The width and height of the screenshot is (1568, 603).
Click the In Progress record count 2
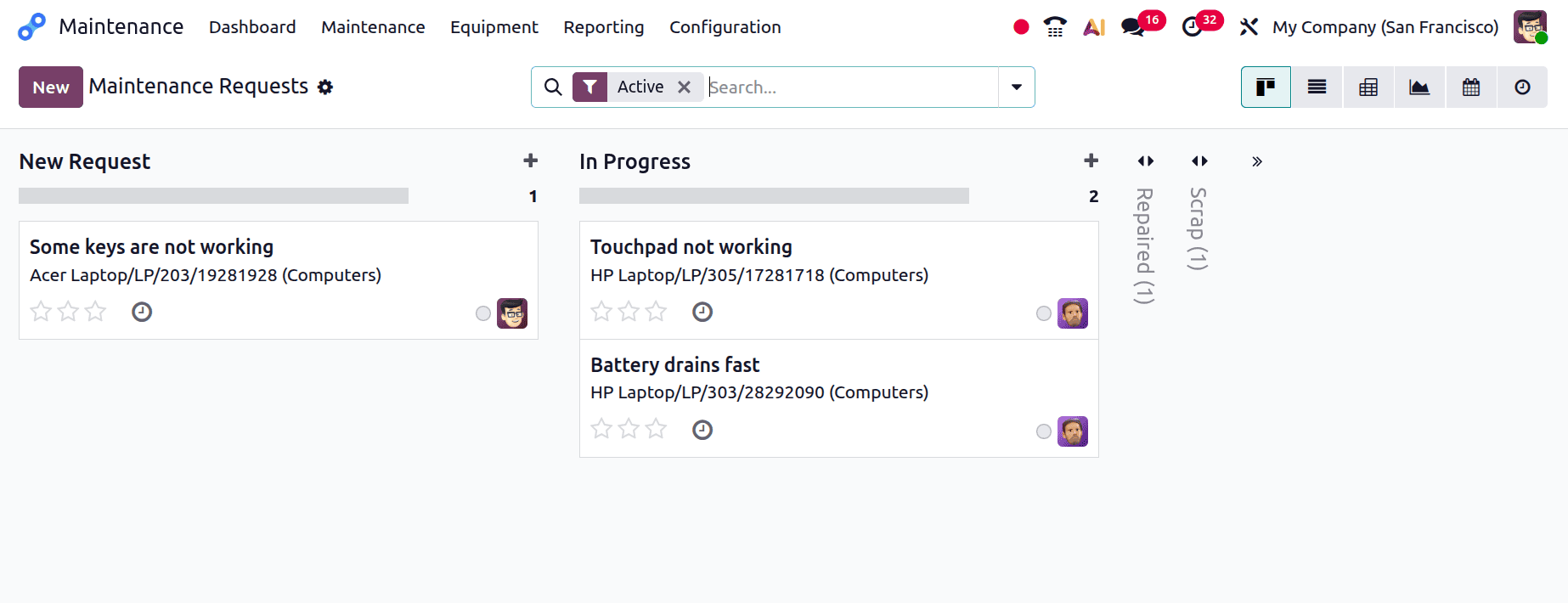[x=1094, y=196]
